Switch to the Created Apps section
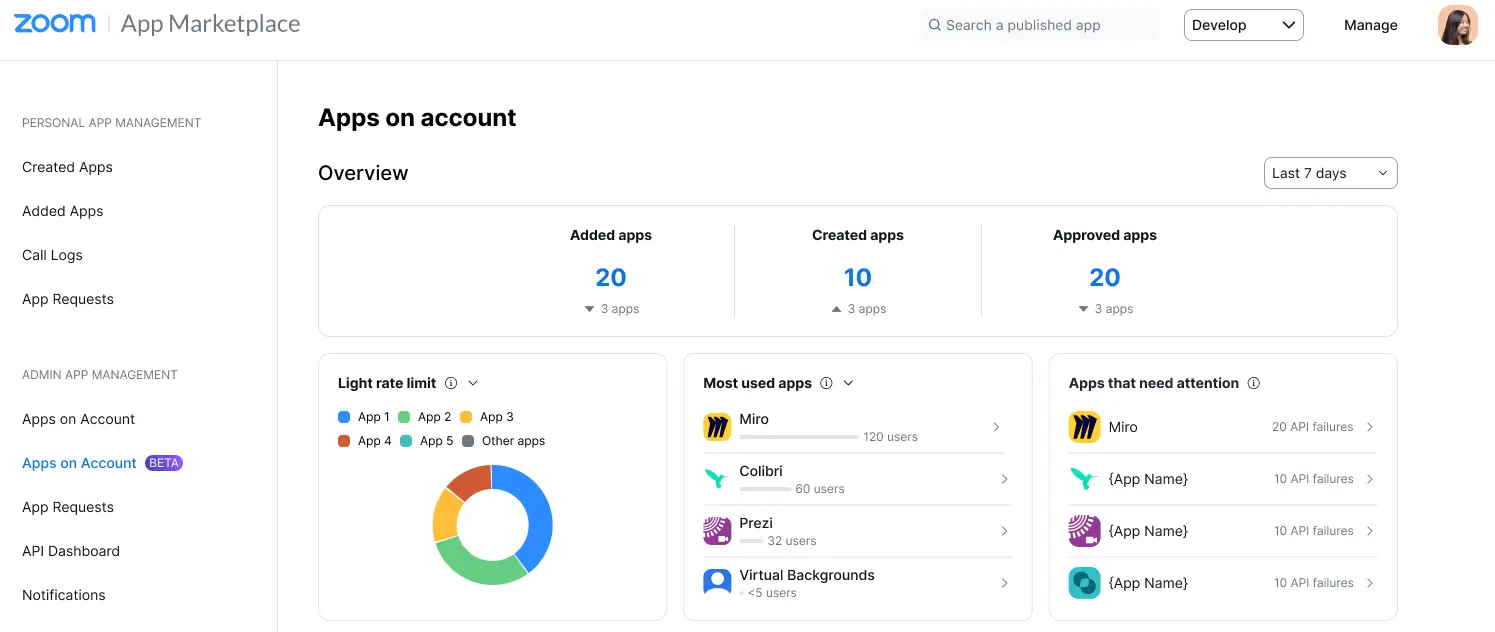Screen dimensions: 1495x632 point(66,167)
